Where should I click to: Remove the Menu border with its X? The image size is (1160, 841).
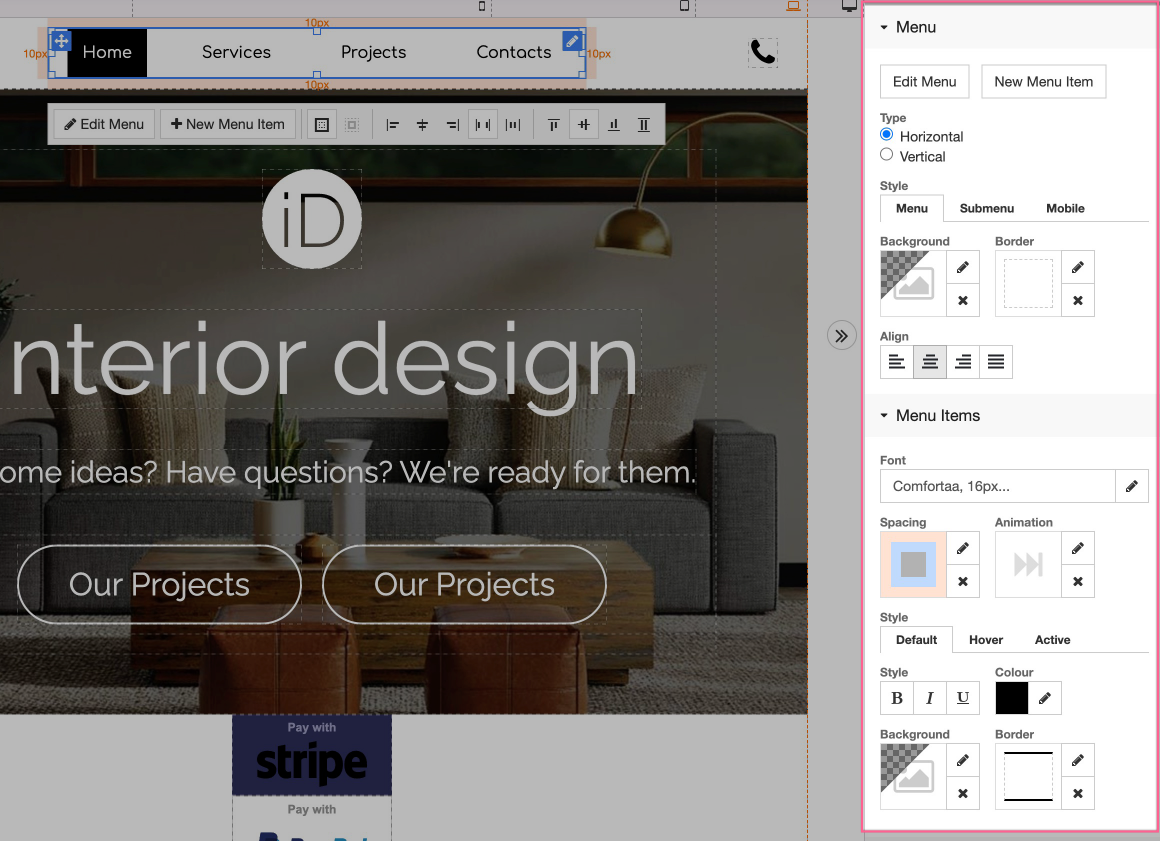[1078, 300]
